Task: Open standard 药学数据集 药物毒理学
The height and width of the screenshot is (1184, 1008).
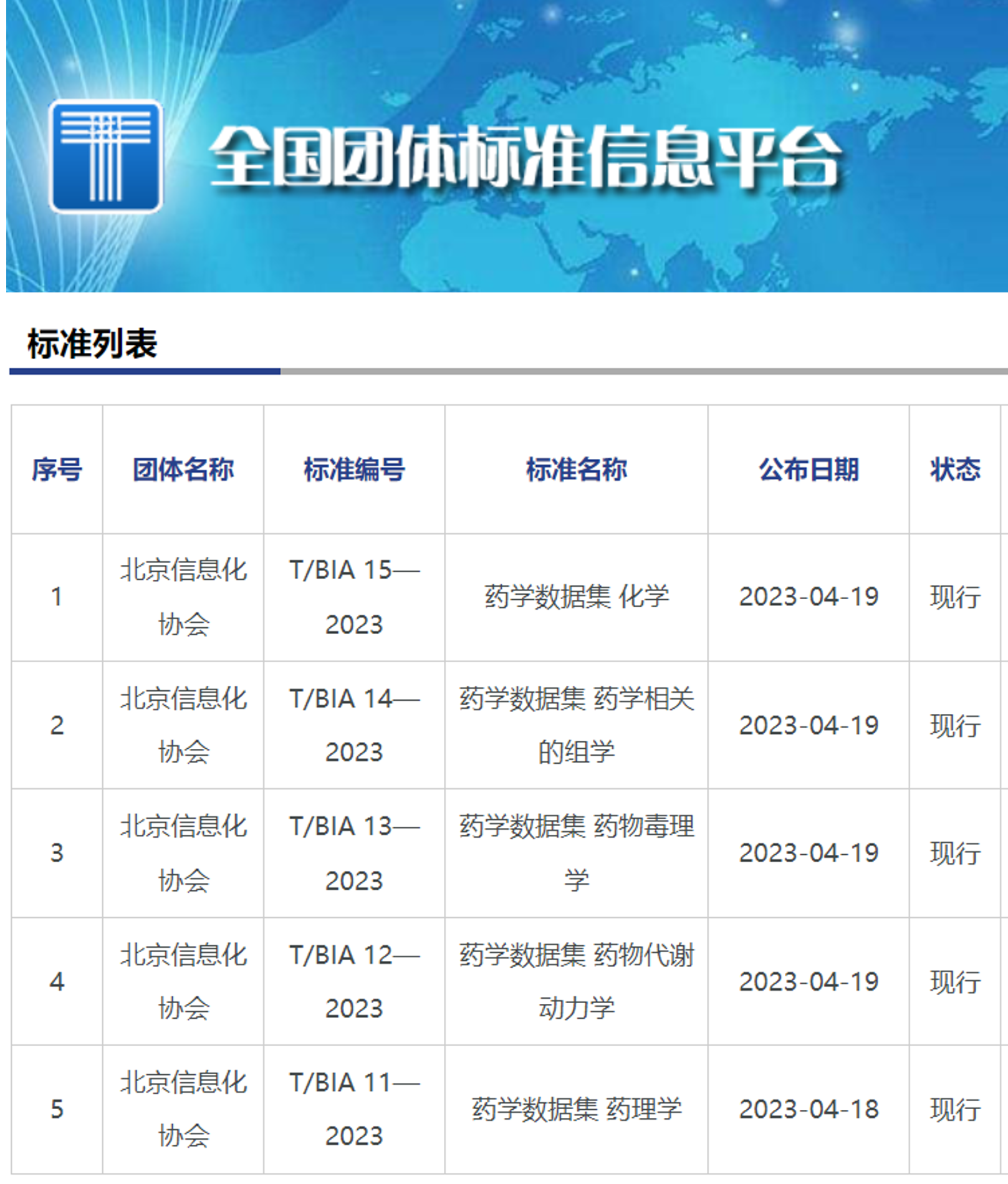Action: (x=577, y=853)
